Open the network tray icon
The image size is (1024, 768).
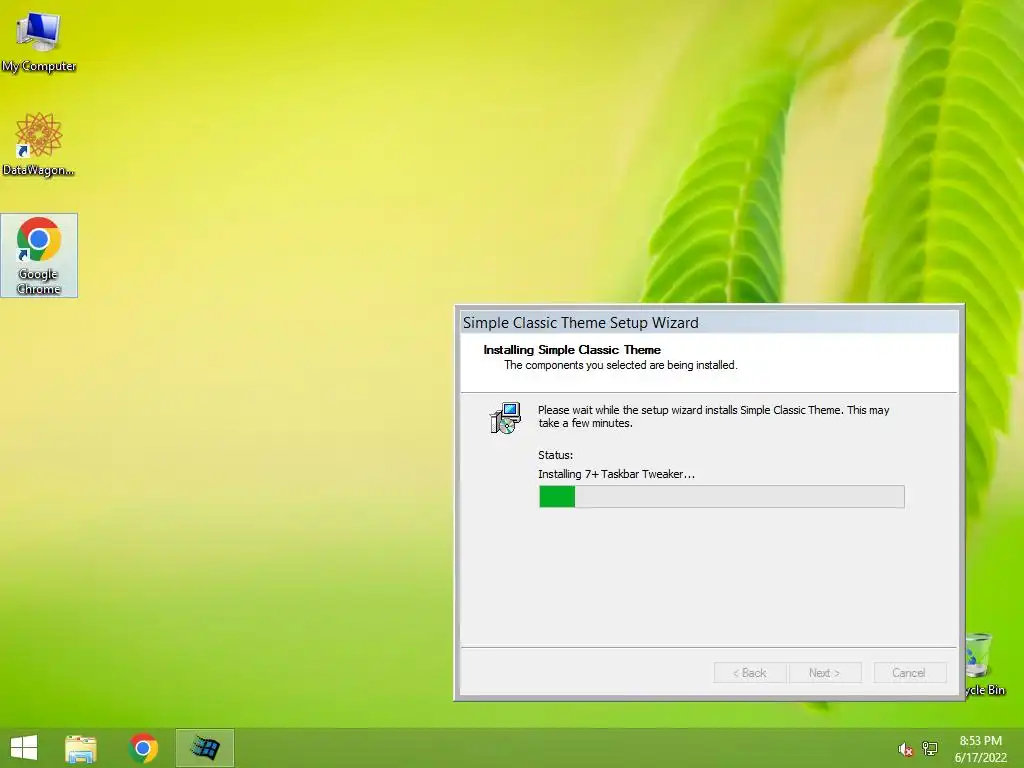tap(930, 748)
